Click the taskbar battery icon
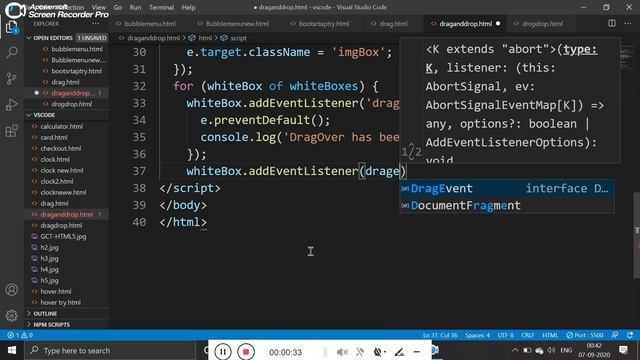Image resolution: width=640 pixels, height=360 pixels. (527, 350)
